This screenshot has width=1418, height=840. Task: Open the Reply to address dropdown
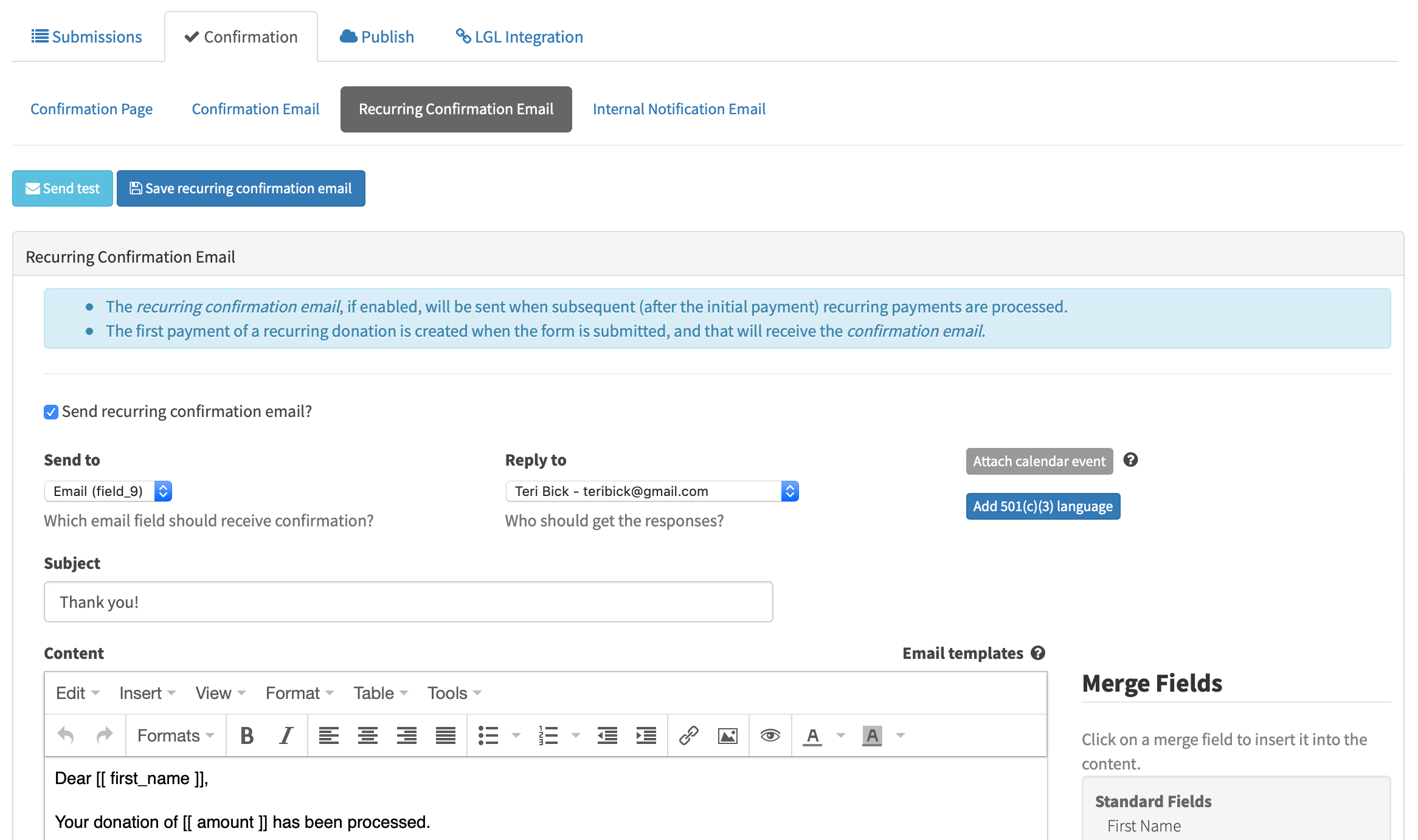(652, 491)
